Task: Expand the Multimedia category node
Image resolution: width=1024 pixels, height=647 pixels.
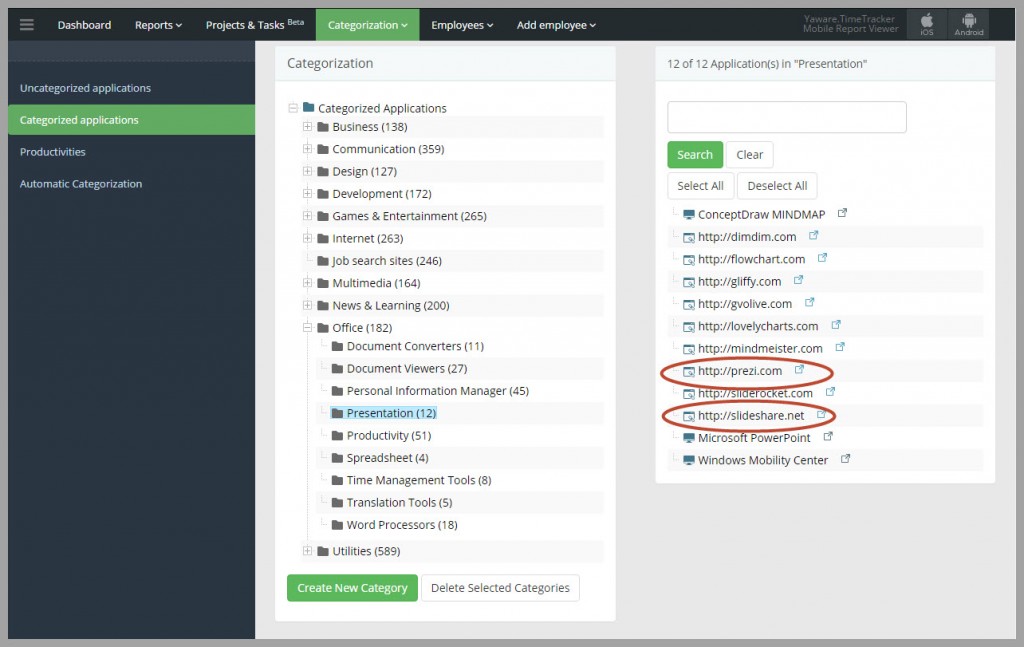Action: [x=307, y=283]
